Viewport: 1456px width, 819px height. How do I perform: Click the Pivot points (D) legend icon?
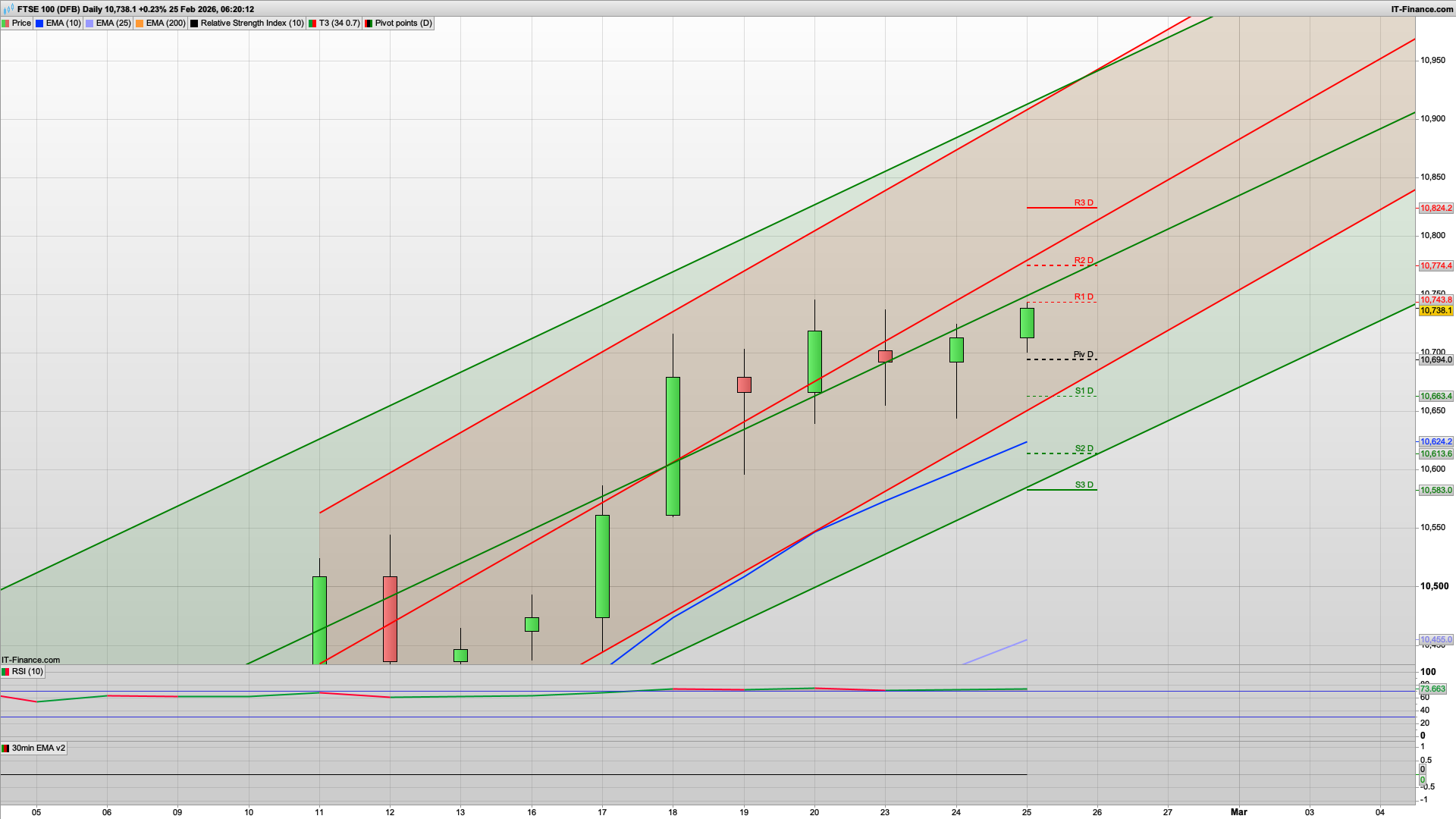click(369, 23)
